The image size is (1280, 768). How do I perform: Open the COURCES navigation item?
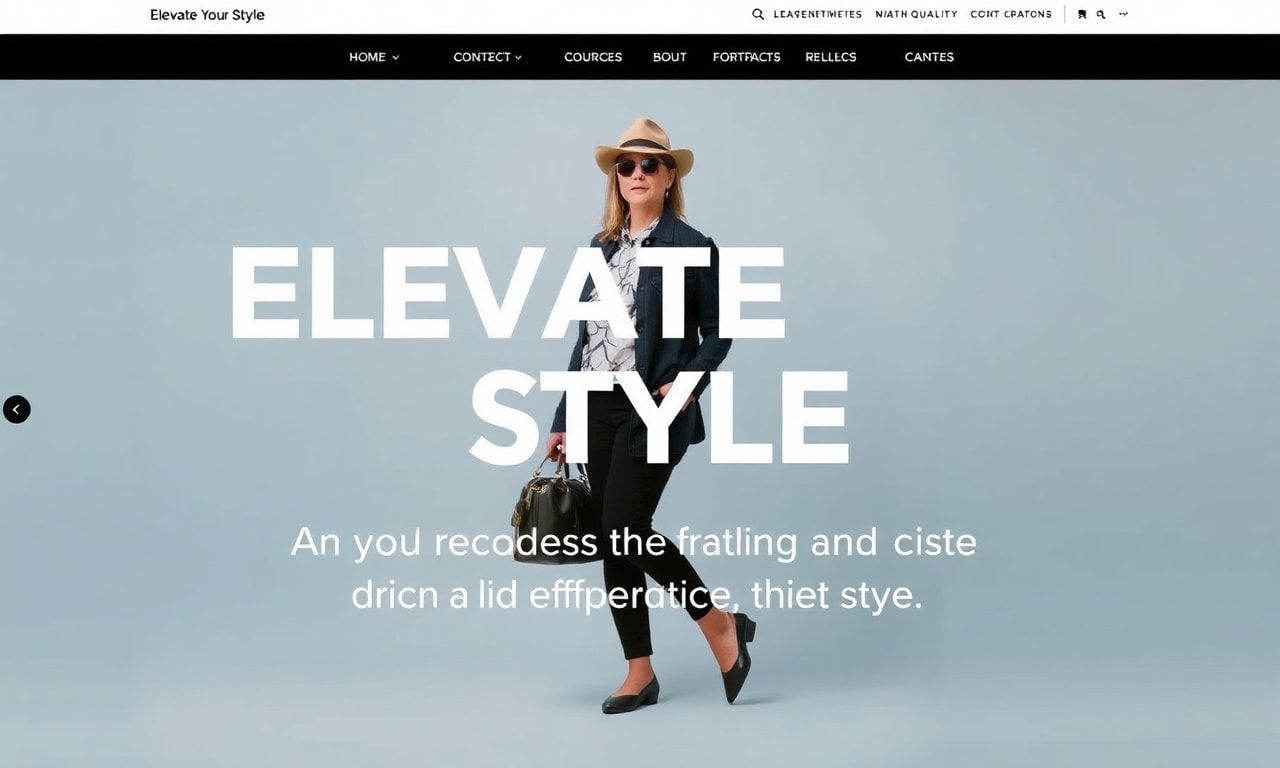(x=593, y=57)
